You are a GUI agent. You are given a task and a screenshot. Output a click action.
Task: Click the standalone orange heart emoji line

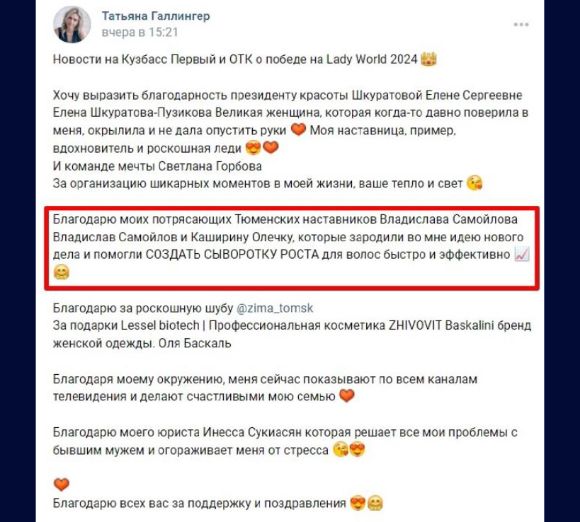(61, 484)
